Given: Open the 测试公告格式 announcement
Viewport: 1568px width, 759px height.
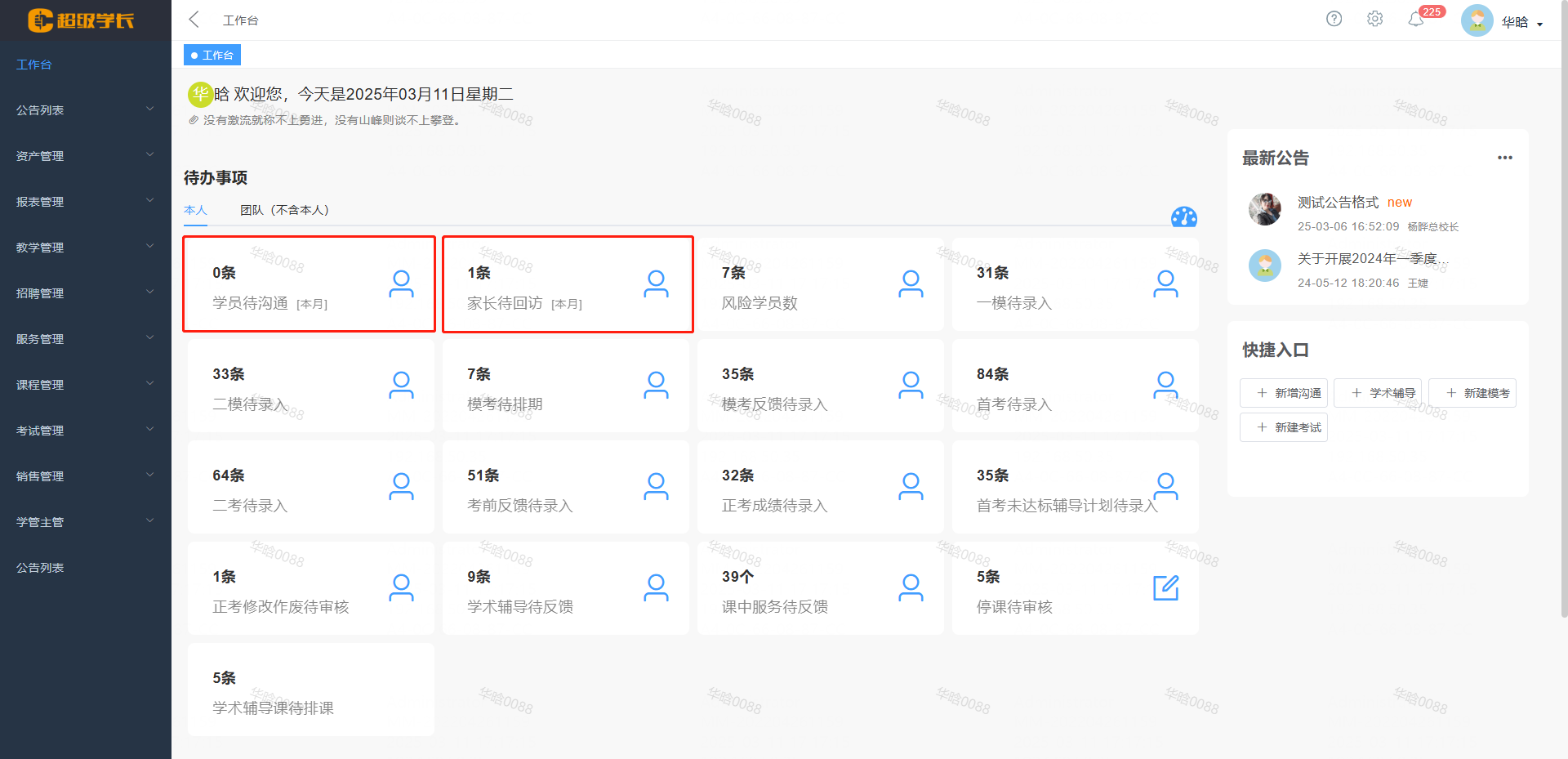Looking at the screenshot, I should [1337, 202].
